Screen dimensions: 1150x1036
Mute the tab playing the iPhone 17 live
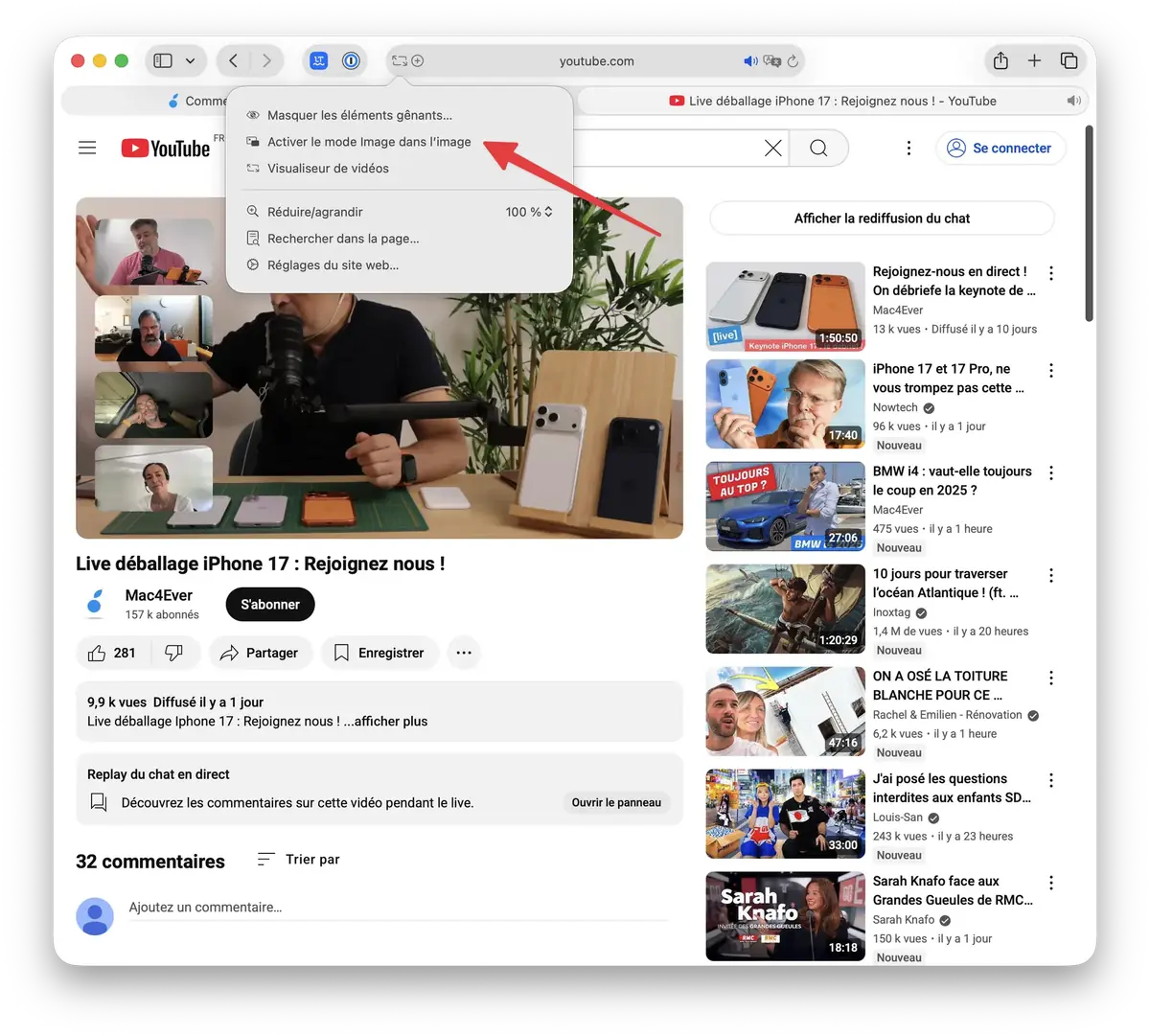coord(1073,100)
